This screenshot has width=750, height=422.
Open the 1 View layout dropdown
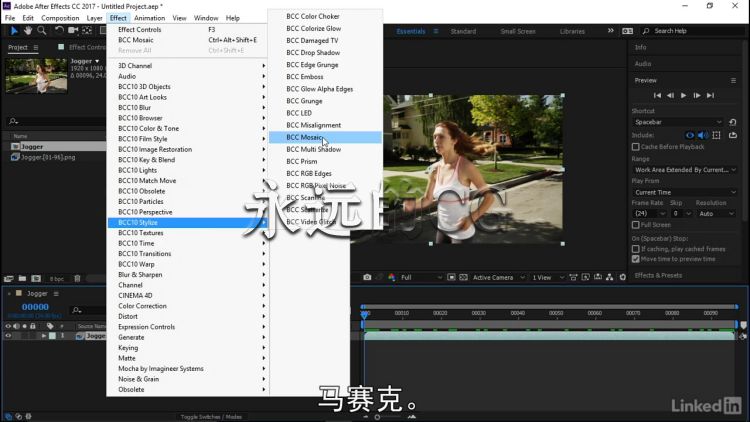pos(548,277)
